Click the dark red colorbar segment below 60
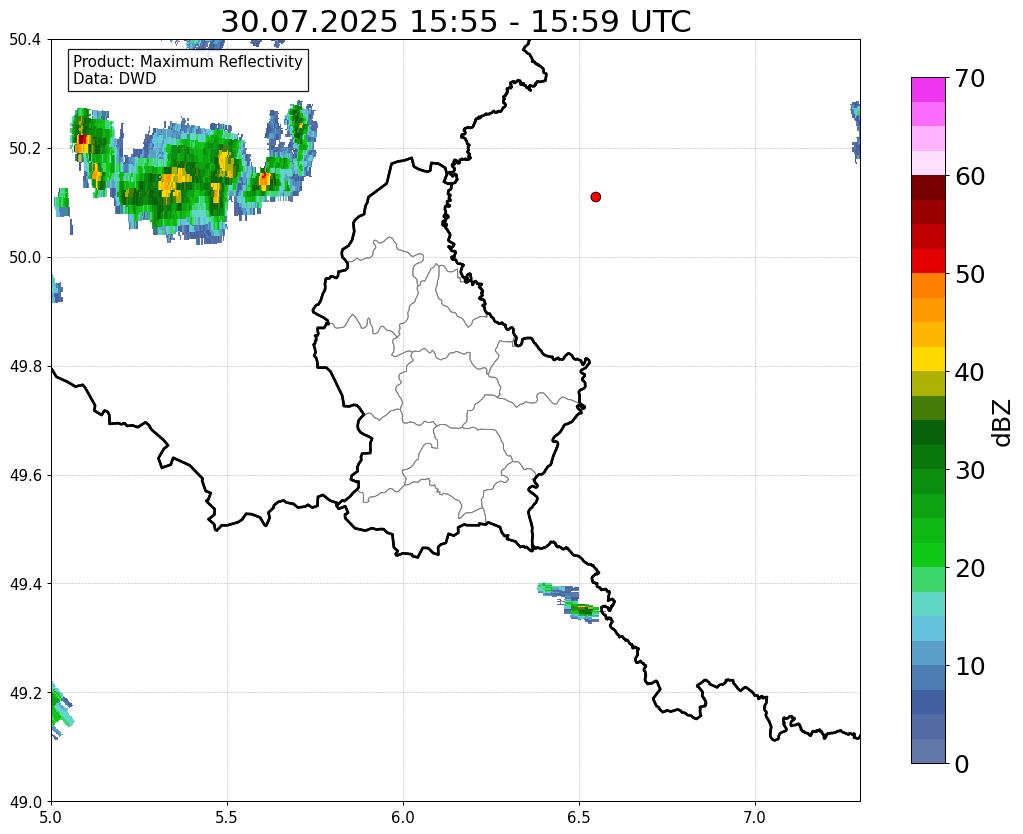Viewport: 1023px width, 834px height. coord(928,188)
